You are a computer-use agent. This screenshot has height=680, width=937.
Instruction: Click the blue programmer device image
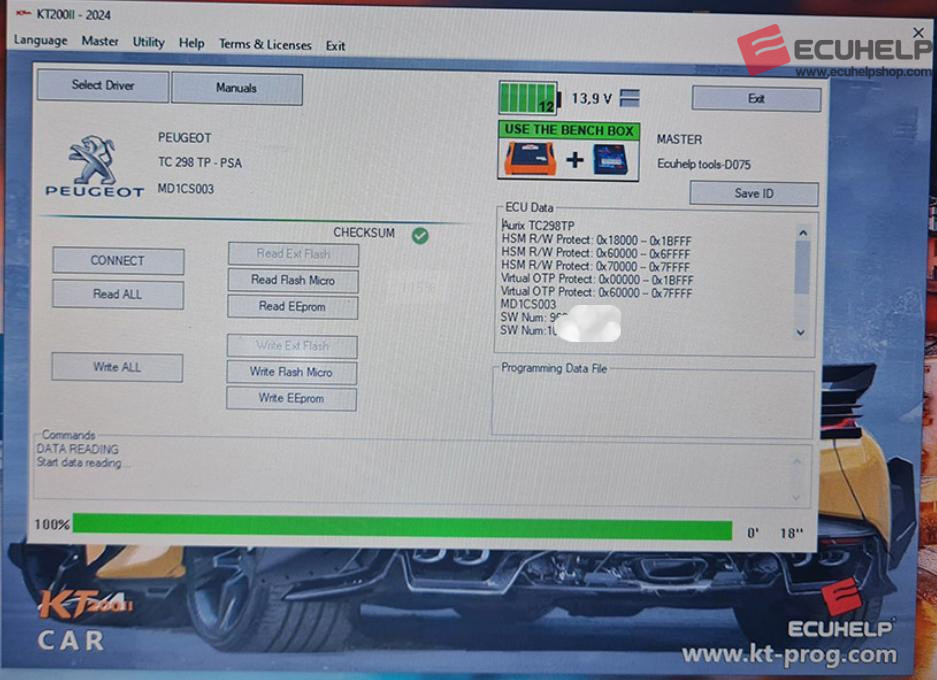611,161
